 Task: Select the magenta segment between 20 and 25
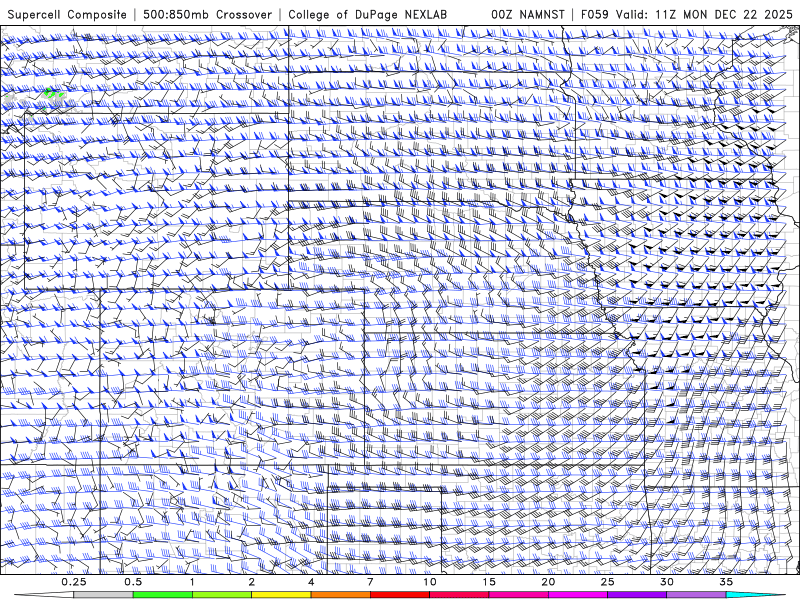578,595
